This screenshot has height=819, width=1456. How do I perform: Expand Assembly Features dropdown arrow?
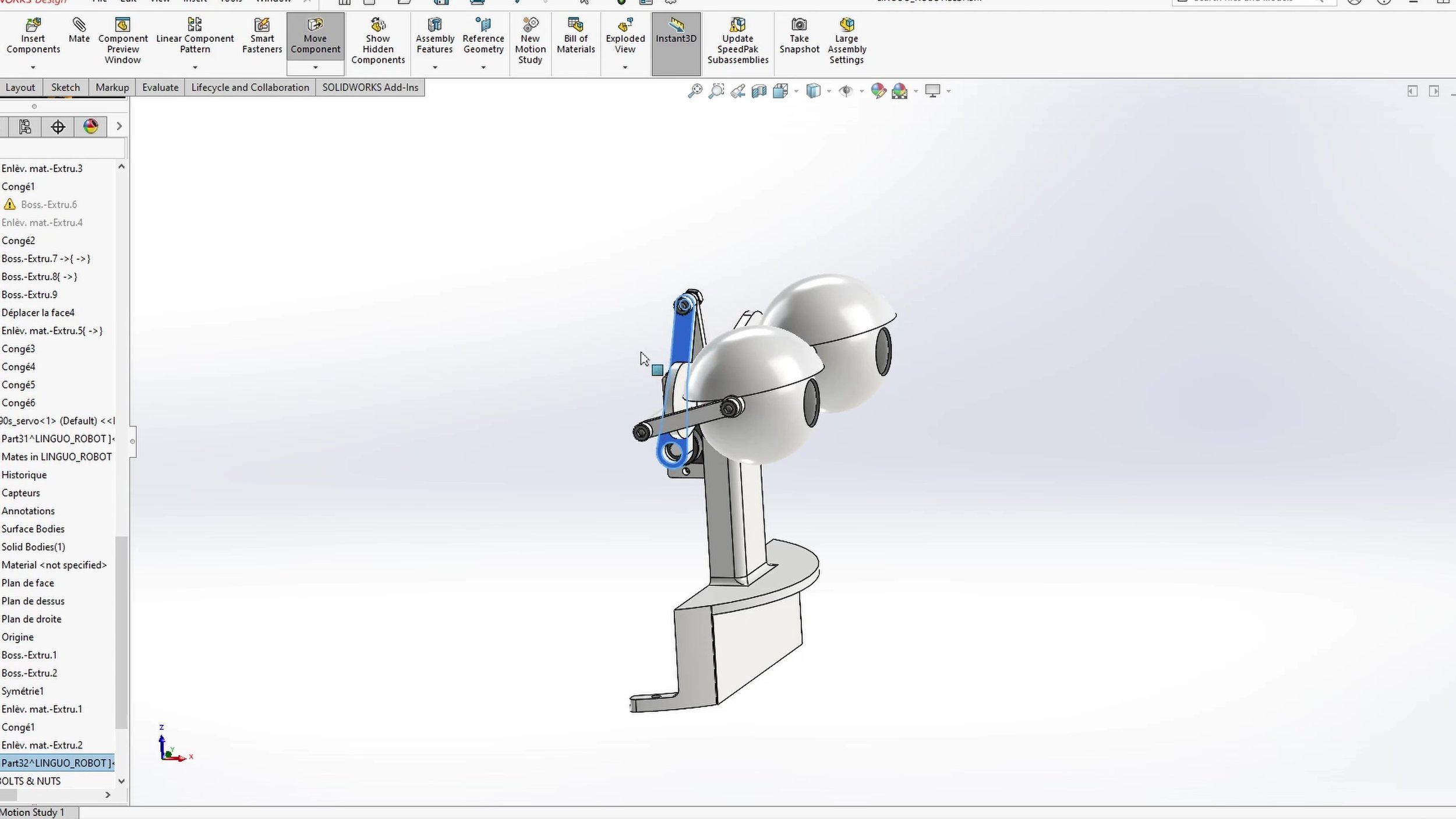pos(434,68)
